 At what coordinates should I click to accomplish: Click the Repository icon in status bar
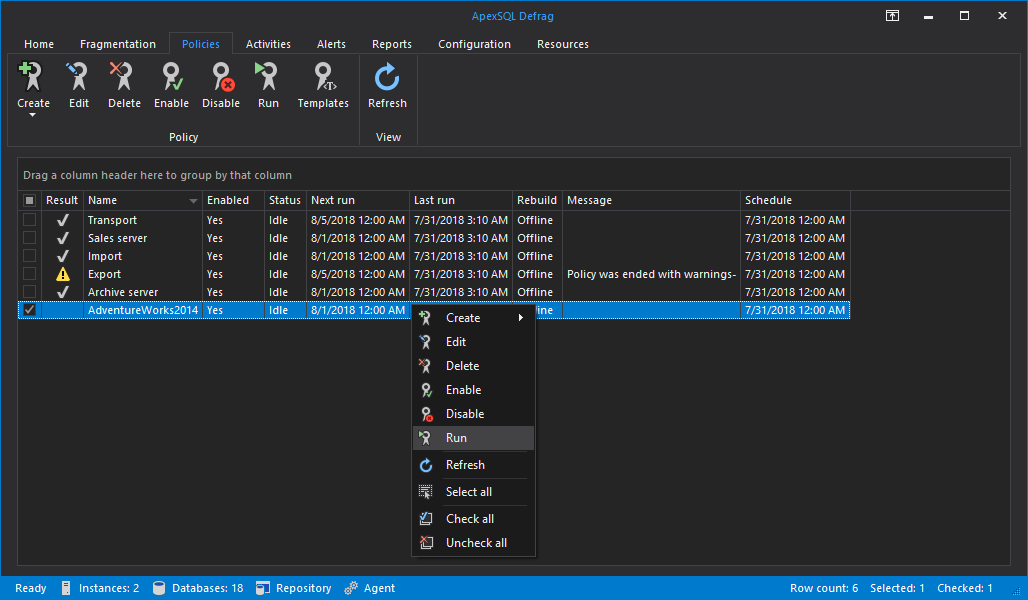pos(264,588)
